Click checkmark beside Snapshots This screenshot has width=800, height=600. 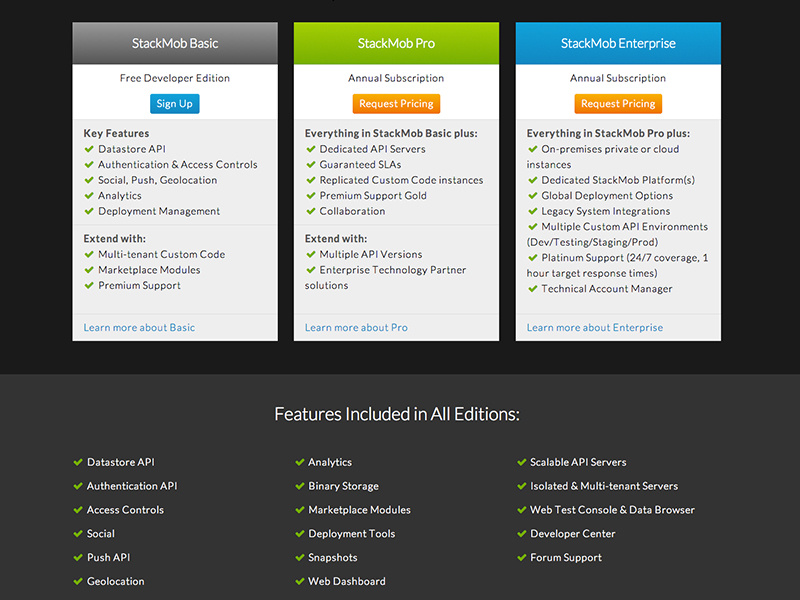[300, 558]
